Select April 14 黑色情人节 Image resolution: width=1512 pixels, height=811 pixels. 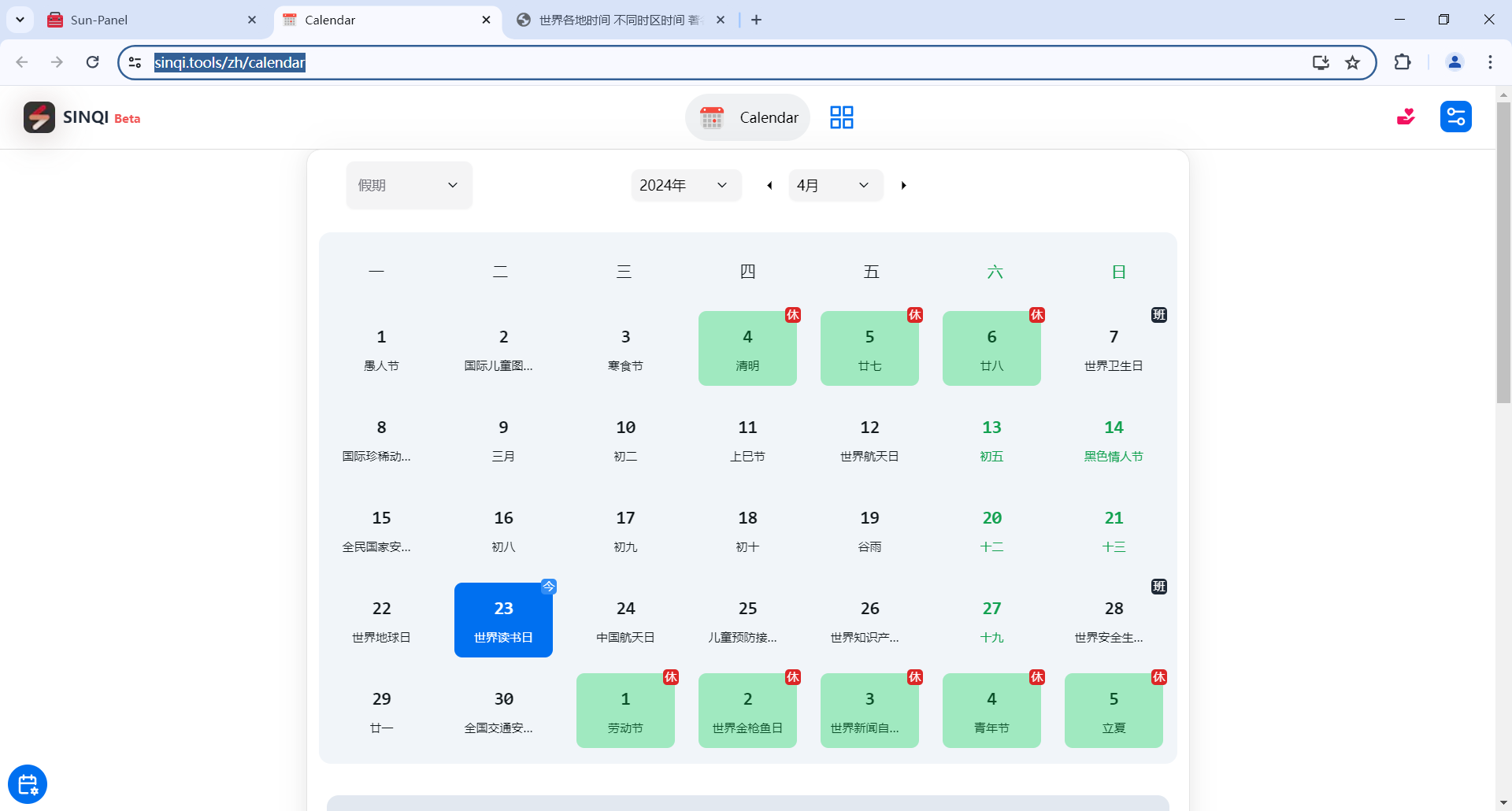point(1114,439)
